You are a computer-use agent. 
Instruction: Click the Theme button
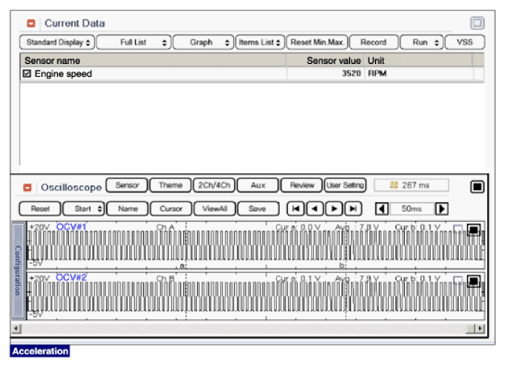[x=170, y=185]
